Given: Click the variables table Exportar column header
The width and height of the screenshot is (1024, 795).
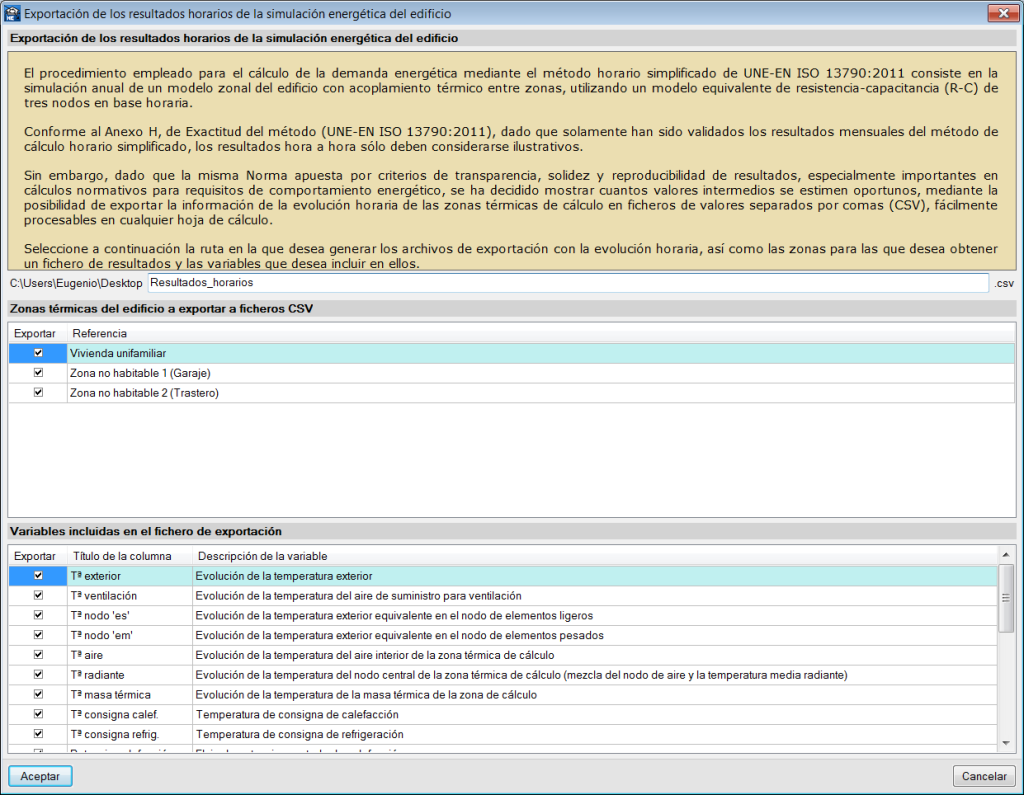Looking at the screenshot, I should coord(38,556).
